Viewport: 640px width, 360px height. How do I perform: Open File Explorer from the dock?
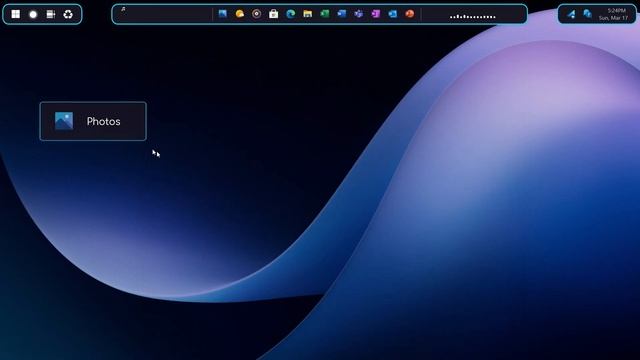308,14
